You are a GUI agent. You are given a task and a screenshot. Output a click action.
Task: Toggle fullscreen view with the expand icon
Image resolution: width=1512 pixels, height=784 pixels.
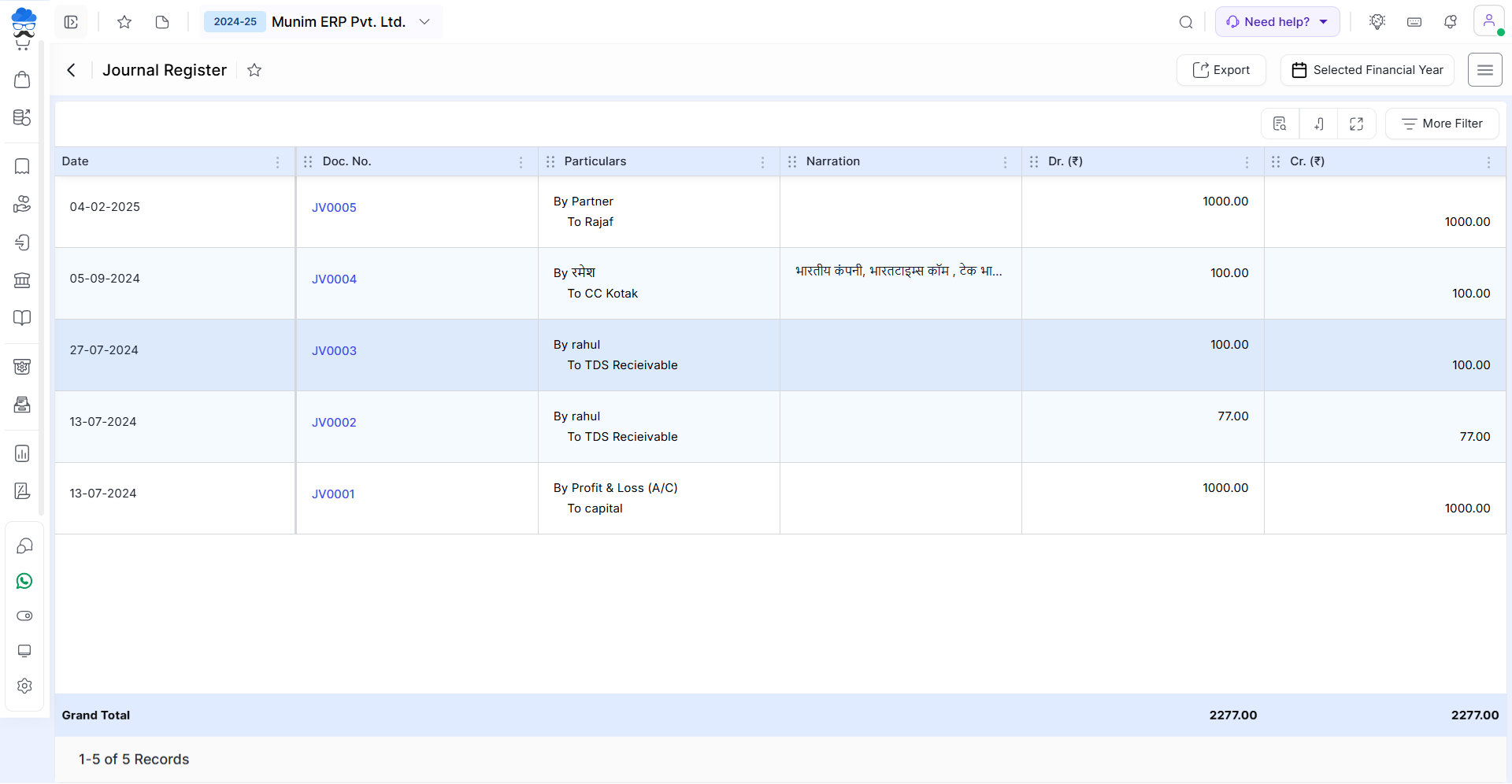pyautogui.click(x=1356, y=124)
